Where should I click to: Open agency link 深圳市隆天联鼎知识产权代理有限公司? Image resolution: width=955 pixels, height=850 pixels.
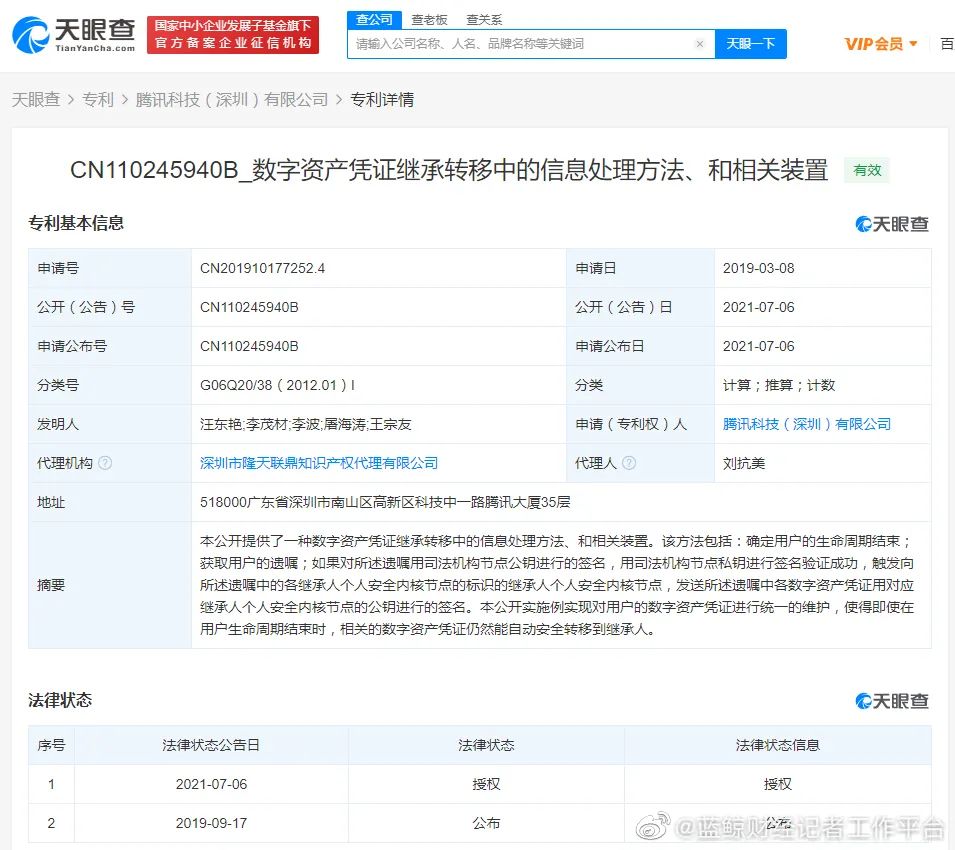319,463
